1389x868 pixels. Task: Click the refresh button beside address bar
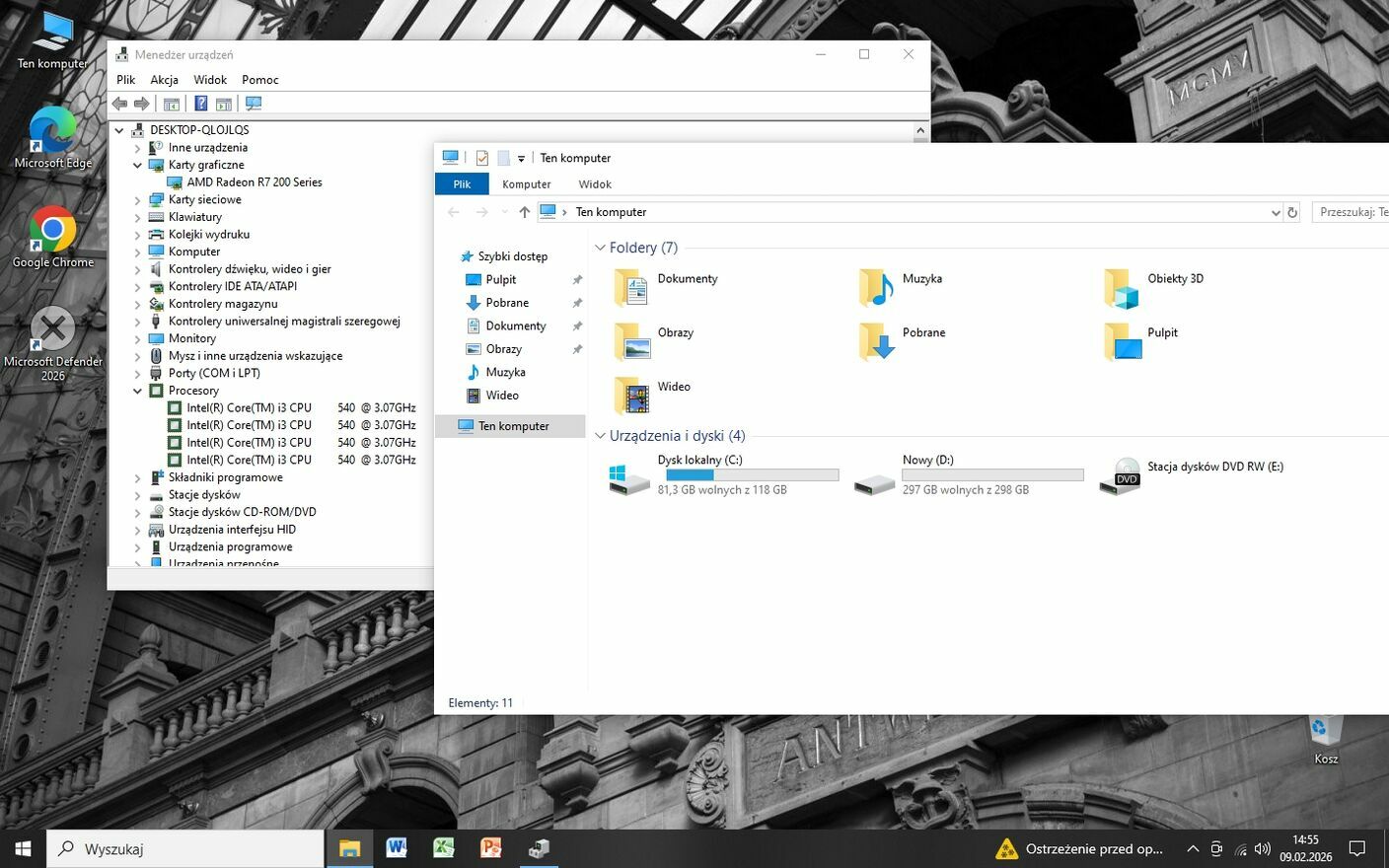(x=1292, y=212)
